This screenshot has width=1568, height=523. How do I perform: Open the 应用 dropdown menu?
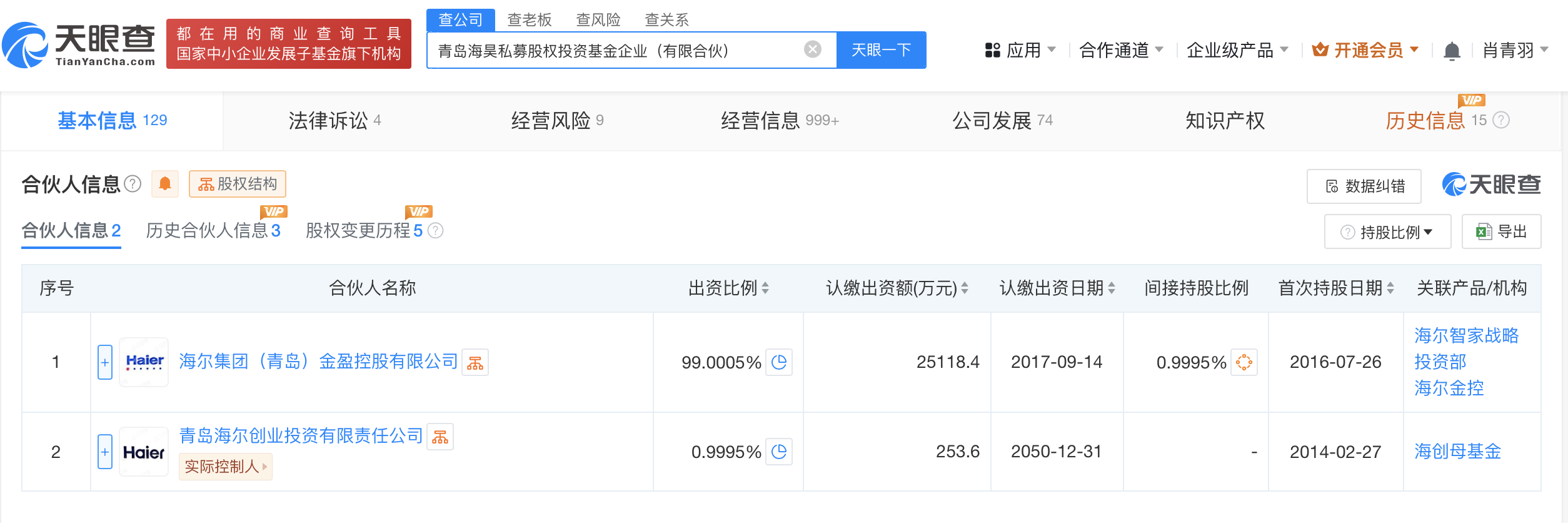(1020, 50)
